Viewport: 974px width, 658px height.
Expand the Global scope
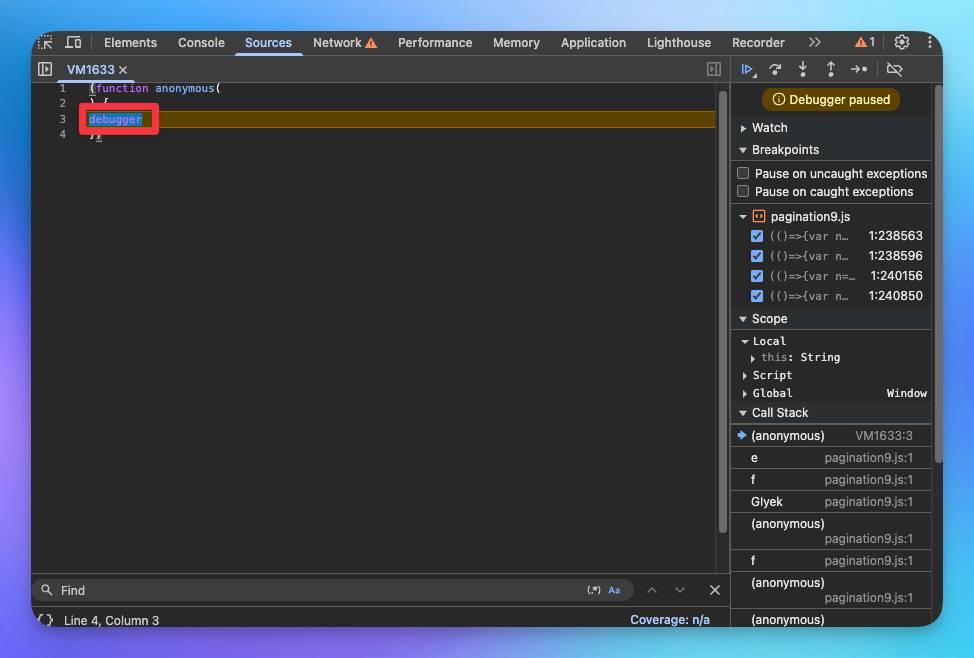(745, 393)
